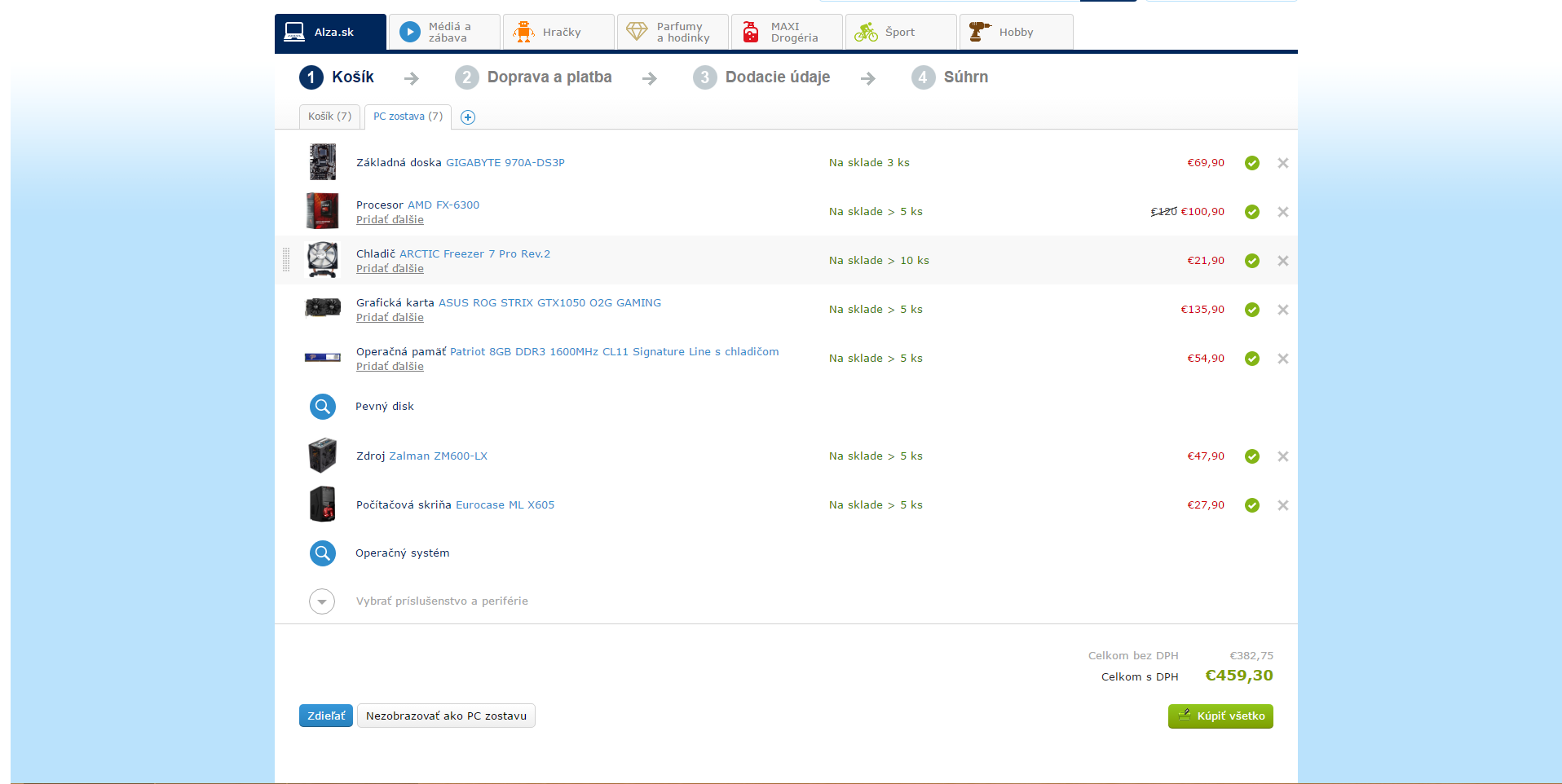Remove ASUS ROG STRIX graphics card
This screenshot has height=784, width=1562.
(x=1283, y=310)
